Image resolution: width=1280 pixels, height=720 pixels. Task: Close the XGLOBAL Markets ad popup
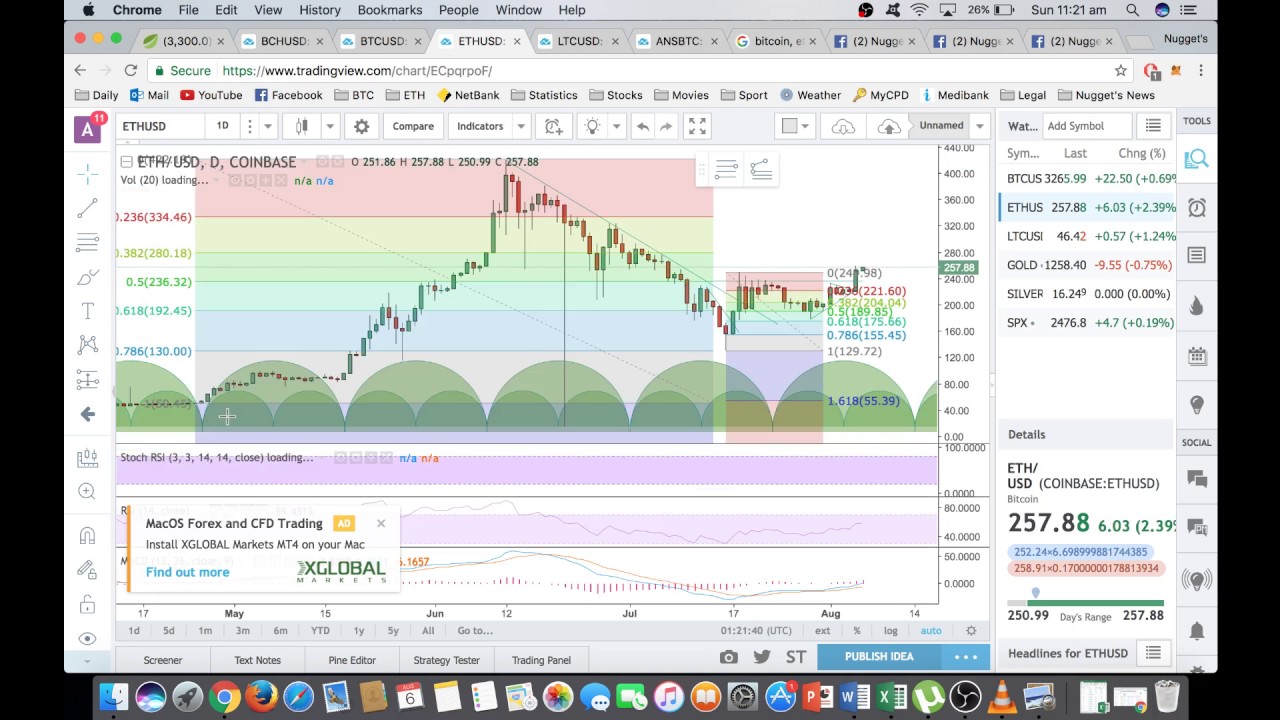pyautogui.click(x=381, y=523)
